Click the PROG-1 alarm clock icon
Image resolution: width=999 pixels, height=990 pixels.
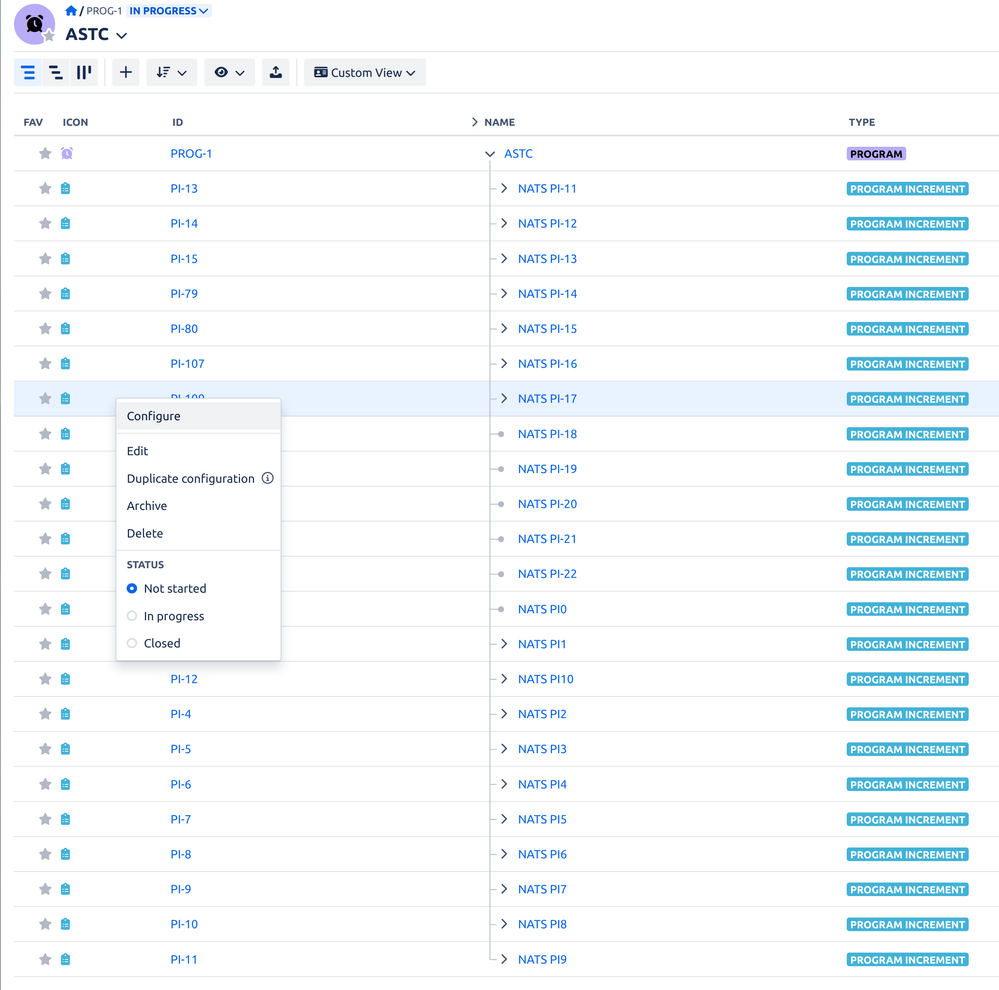[x=67, y=154]
